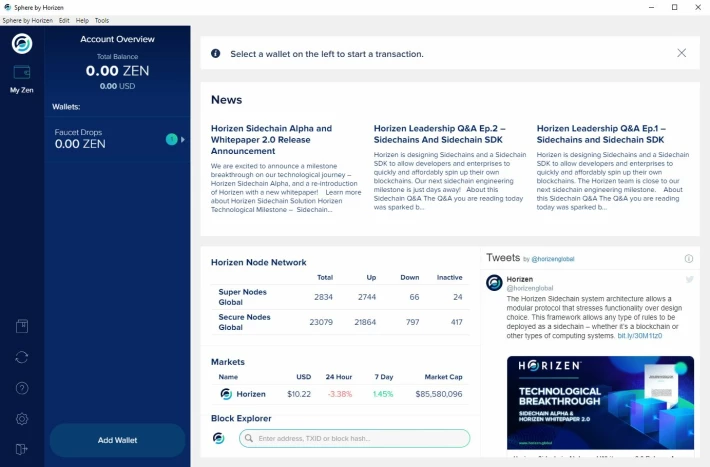Dismiss the select-a-wallet notification banner
Image resolution: width=710 pixels, height=467 pixels.
click(x=681, y=53)
